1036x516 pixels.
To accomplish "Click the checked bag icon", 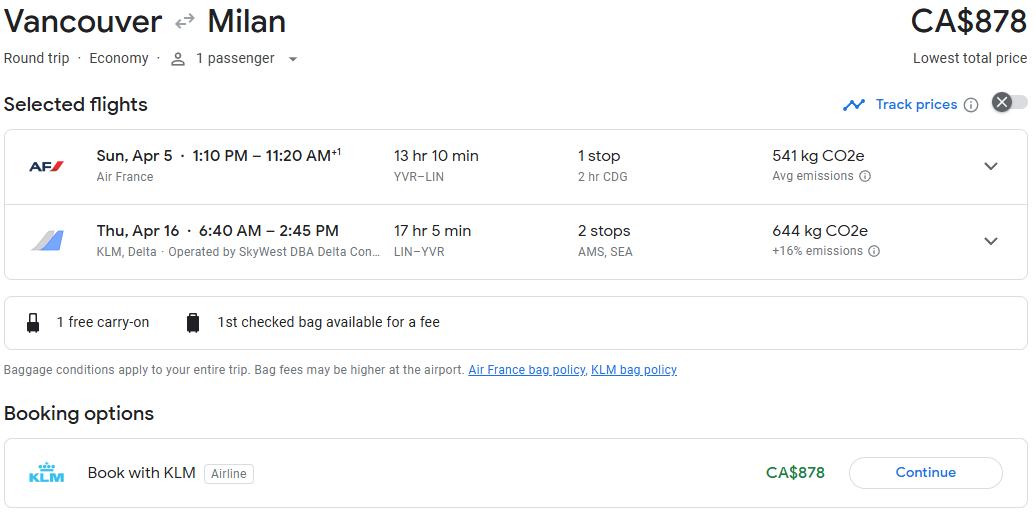I will tap(193, 323).
